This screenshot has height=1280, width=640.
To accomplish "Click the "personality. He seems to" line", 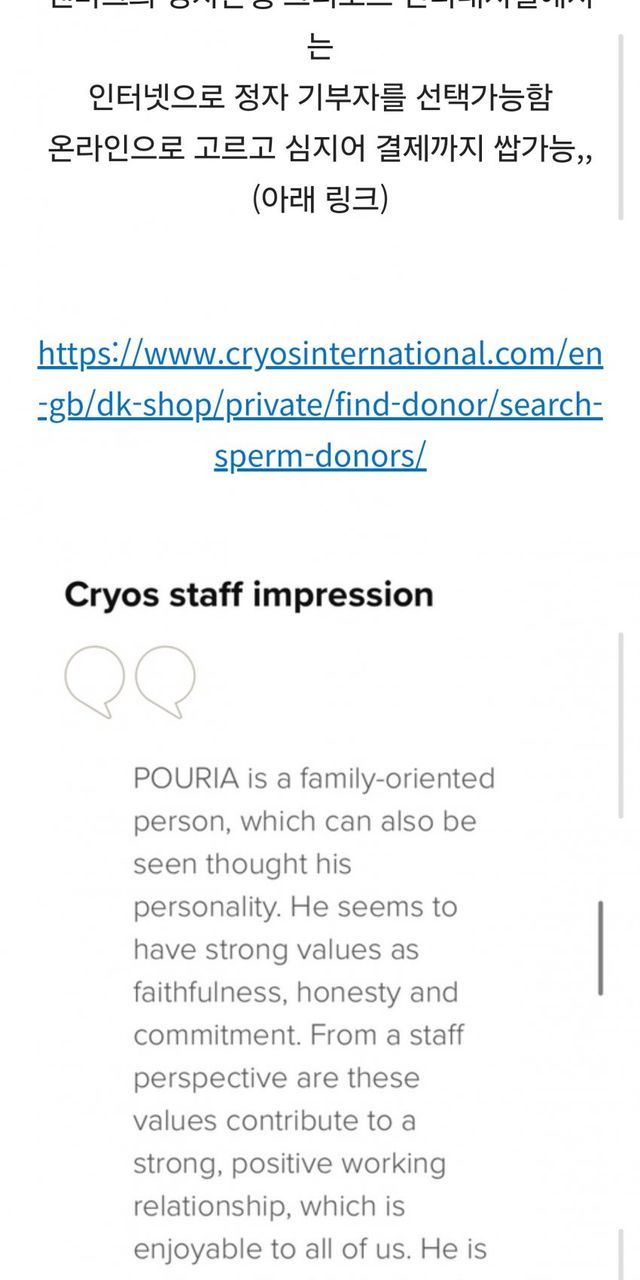I will [295, 907].
